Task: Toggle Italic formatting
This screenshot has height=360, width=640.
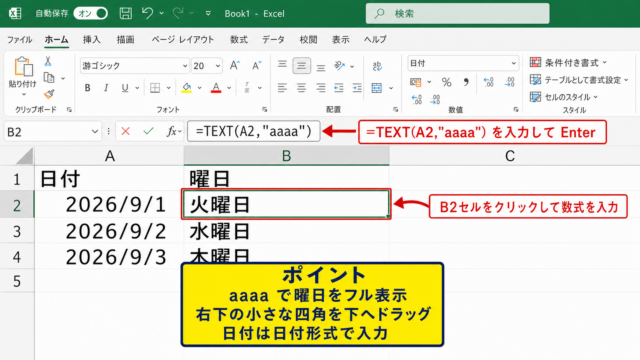Action: (x=106, y=88)
